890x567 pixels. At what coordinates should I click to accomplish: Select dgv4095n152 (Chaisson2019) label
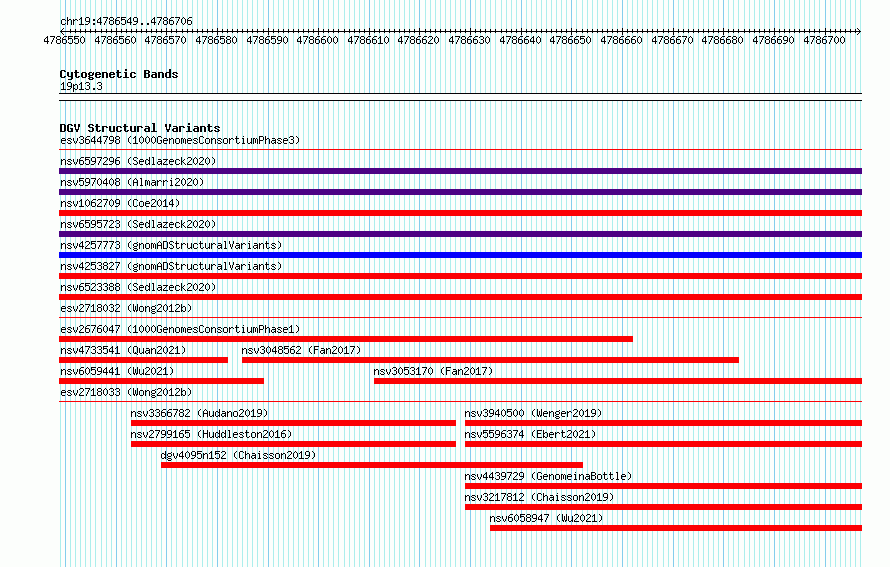[x=238, y=455]
